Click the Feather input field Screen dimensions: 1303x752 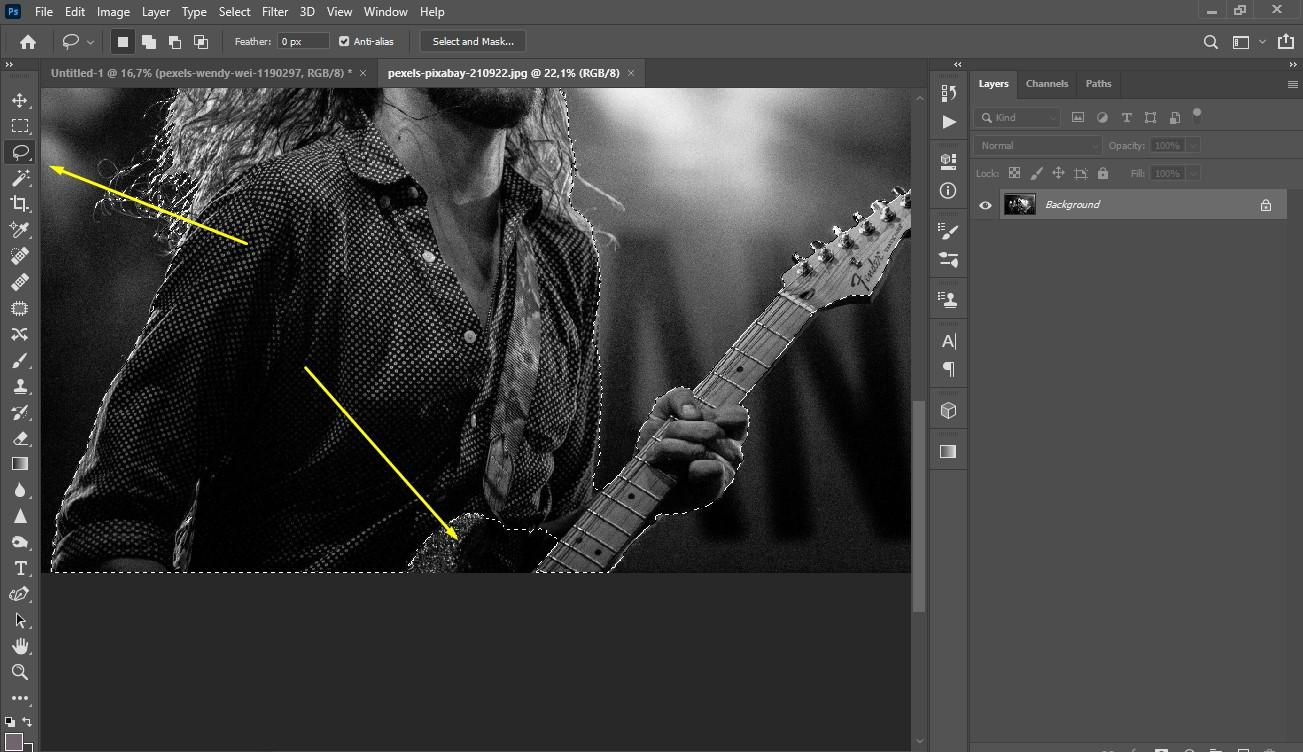pyautogui.click(x=303, y=42)
